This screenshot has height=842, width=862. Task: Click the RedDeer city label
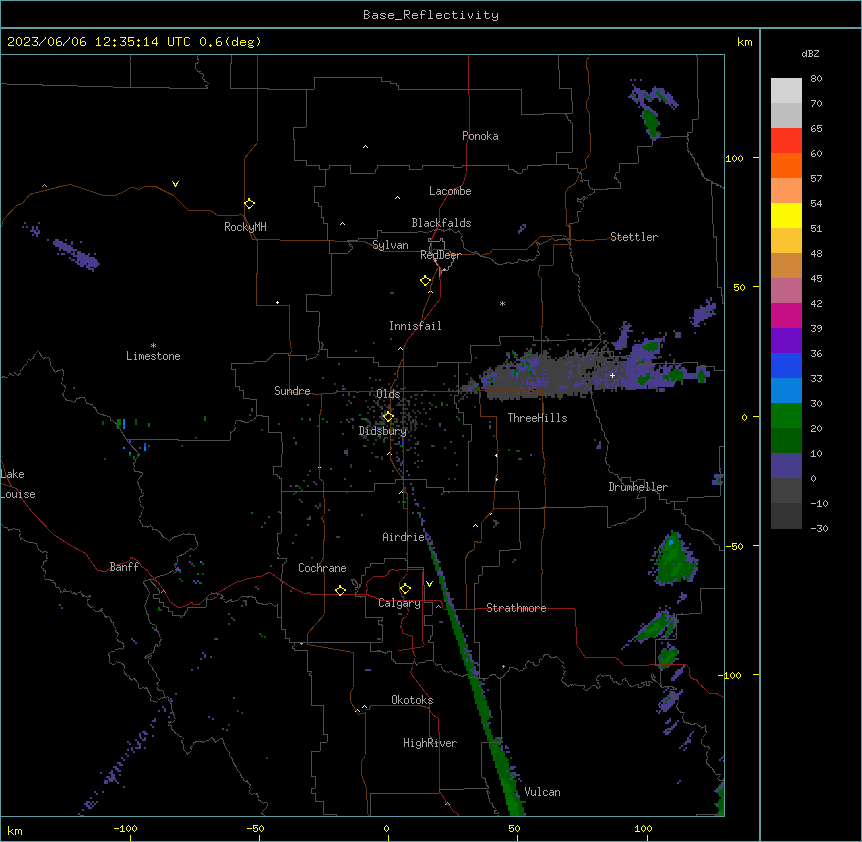pyautogui.click(x=440, y=255)
